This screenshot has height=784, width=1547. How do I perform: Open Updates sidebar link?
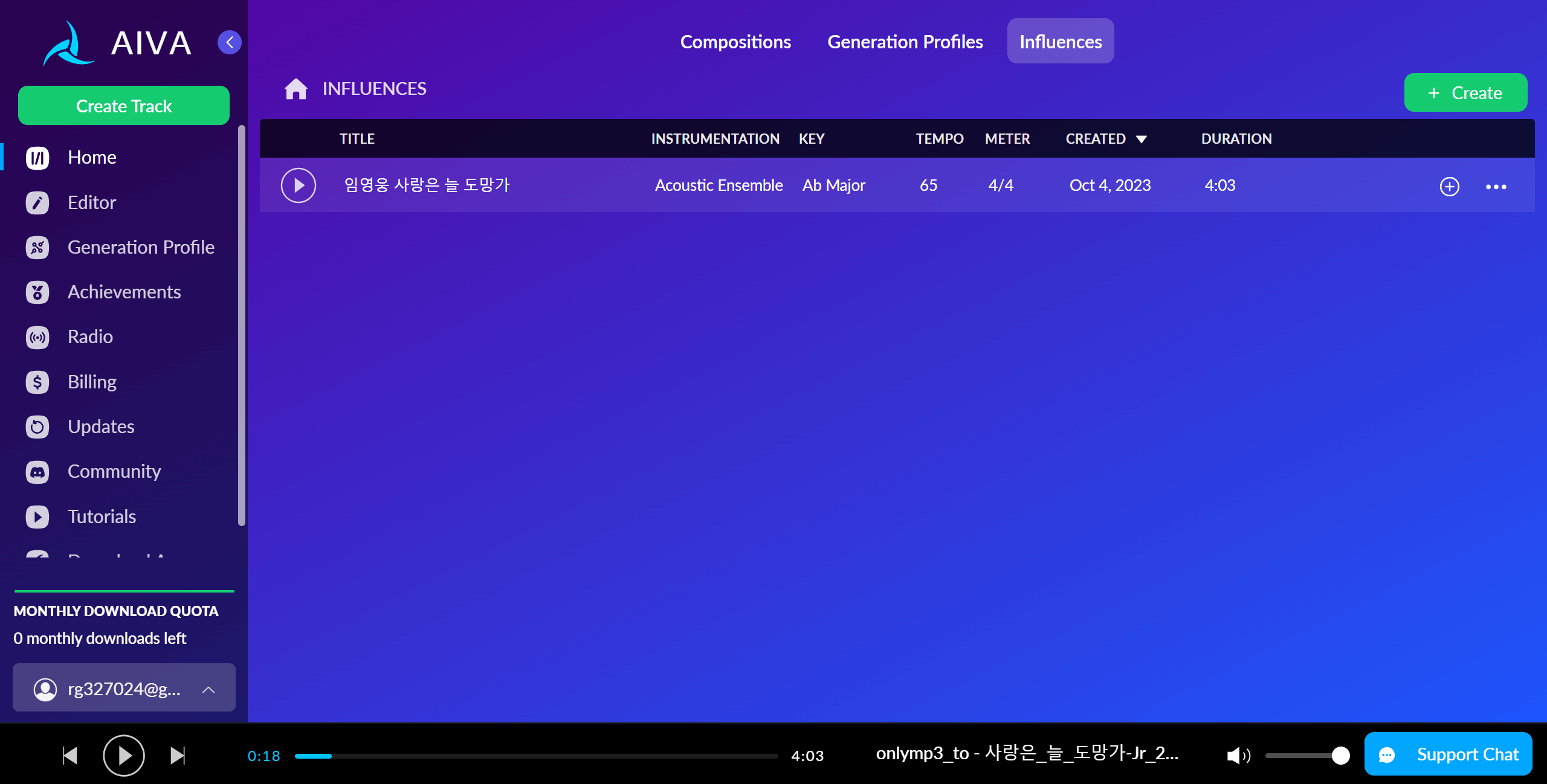[101, 427]
